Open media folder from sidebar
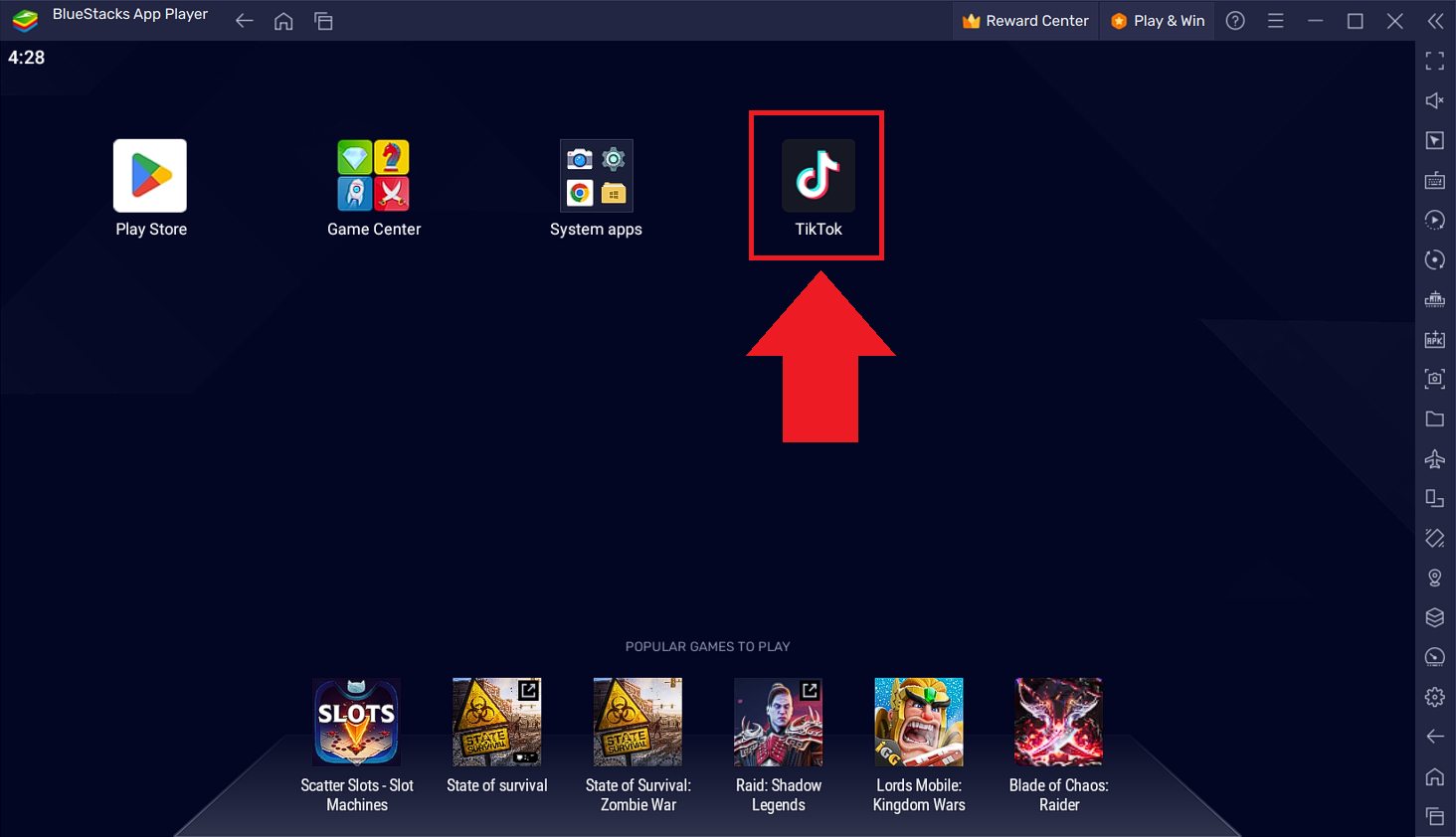 click(1434, 418)
